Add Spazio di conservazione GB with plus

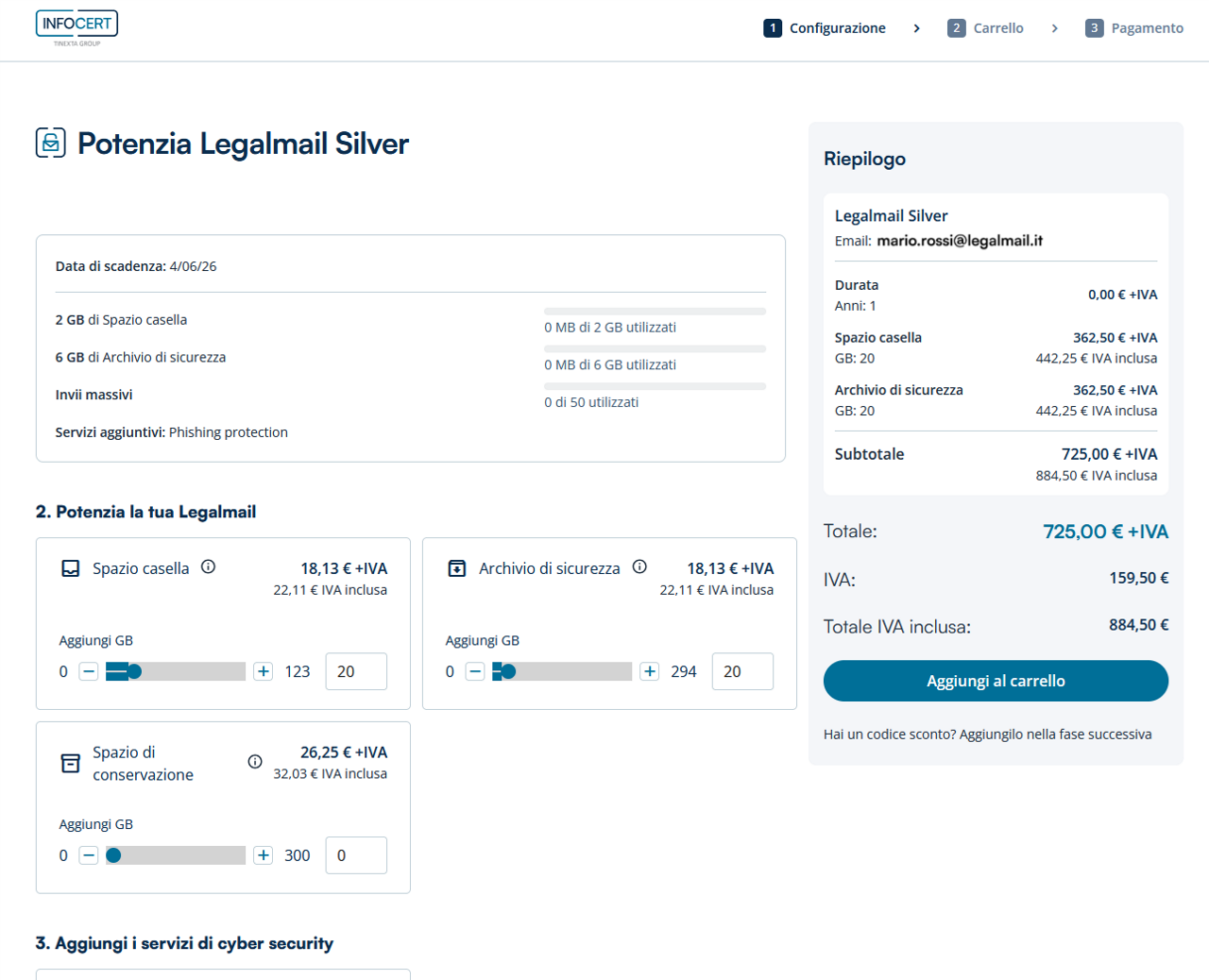pyautogui.click(x=264, y=855)
